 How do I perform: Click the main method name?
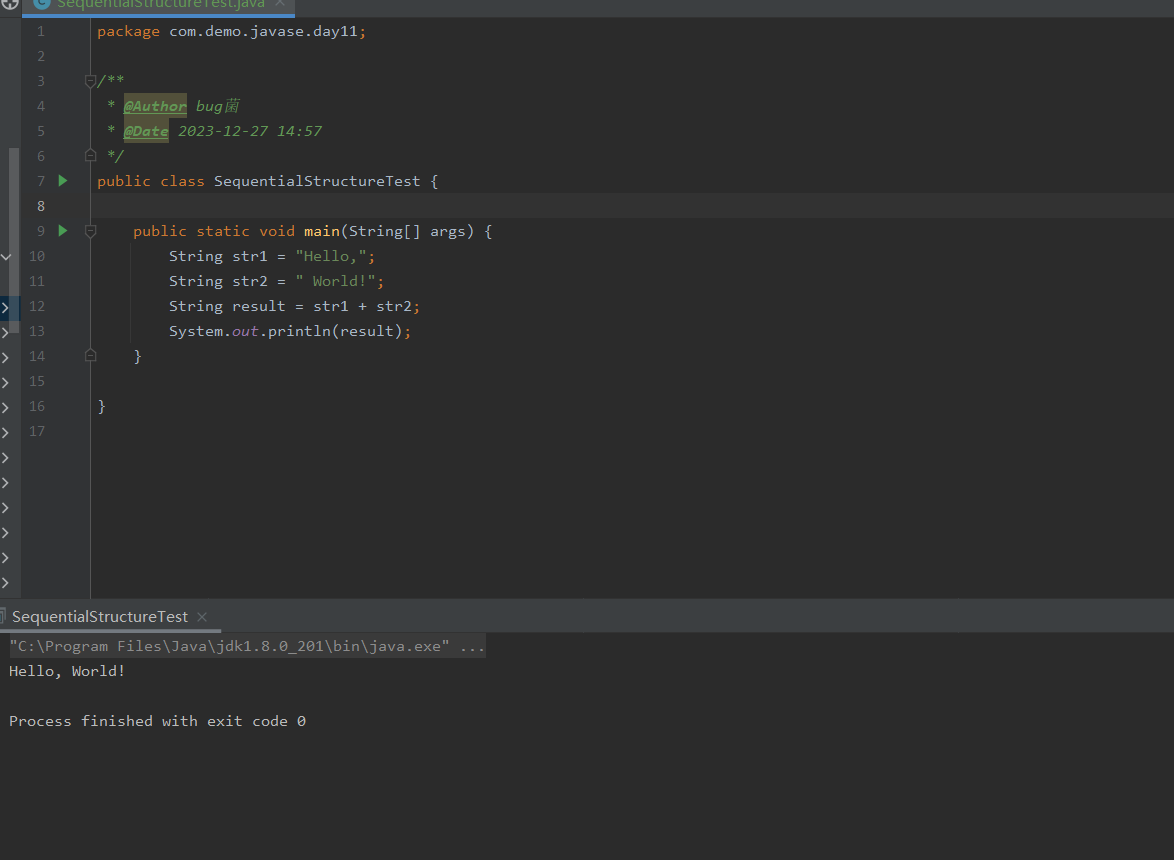pos(321,231)
